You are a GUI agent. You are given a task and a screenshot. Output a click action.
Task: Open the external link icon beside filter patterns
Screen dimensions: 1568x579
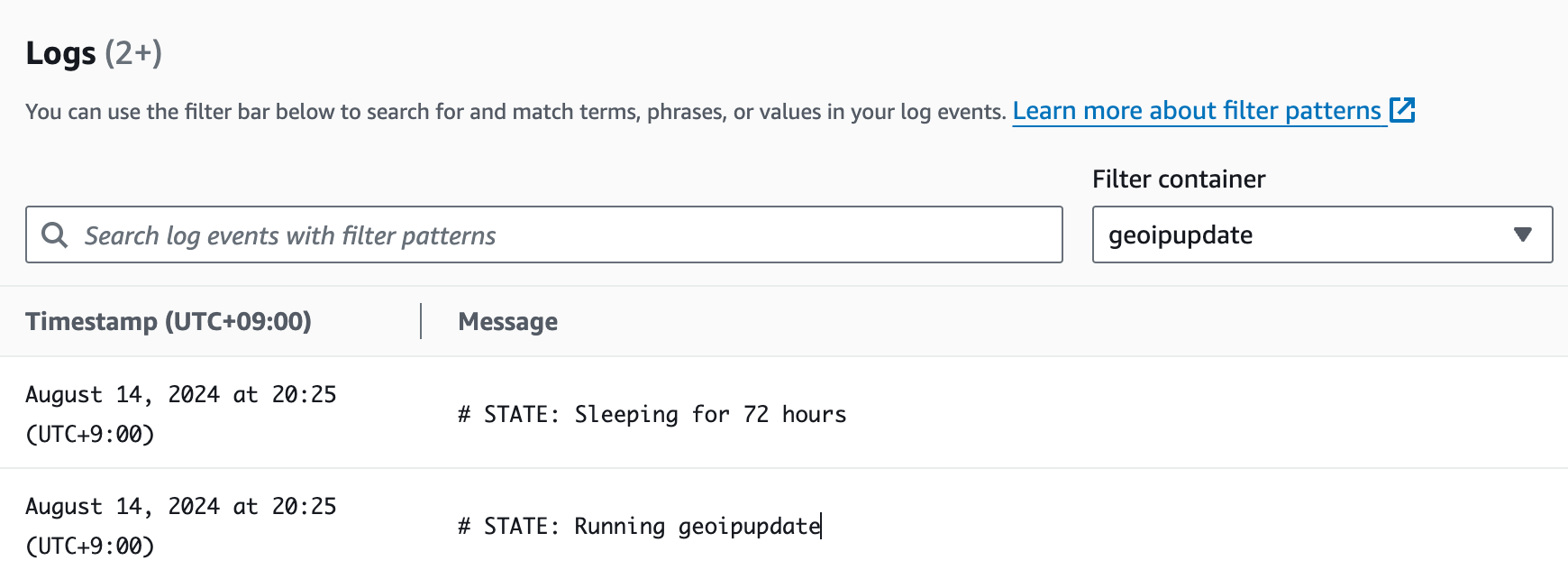tap(1402, 110)
